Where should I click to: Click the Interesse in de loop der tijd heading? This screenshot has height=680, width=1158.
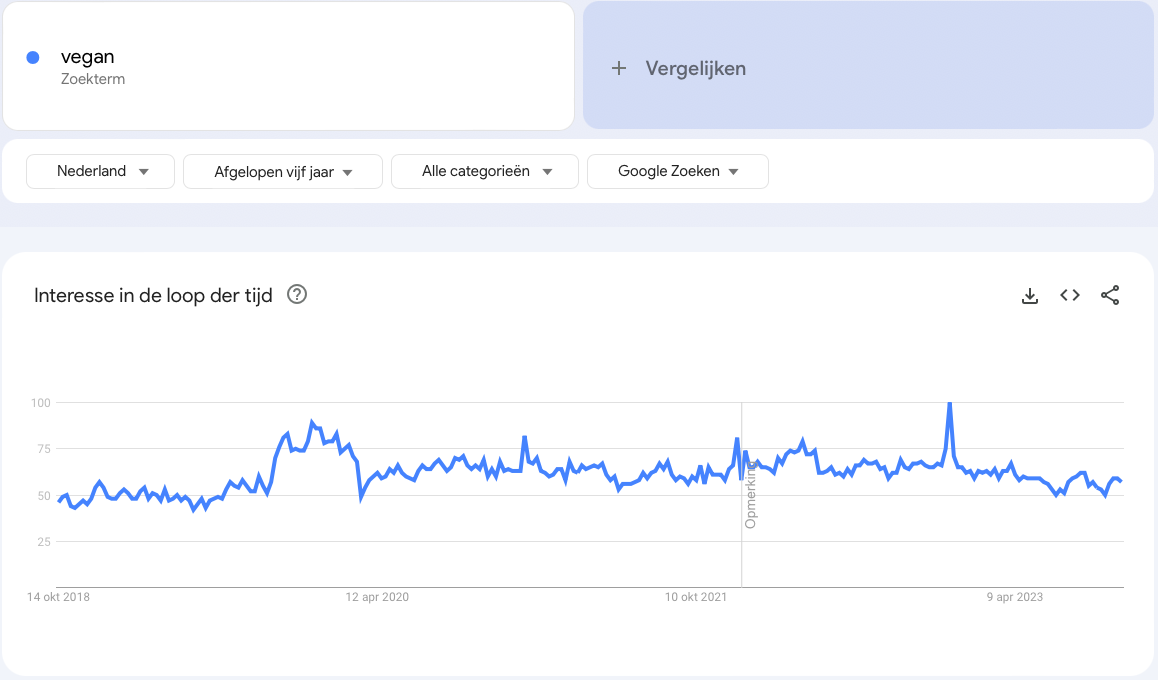pyautogui.click(x=153, y=295)
